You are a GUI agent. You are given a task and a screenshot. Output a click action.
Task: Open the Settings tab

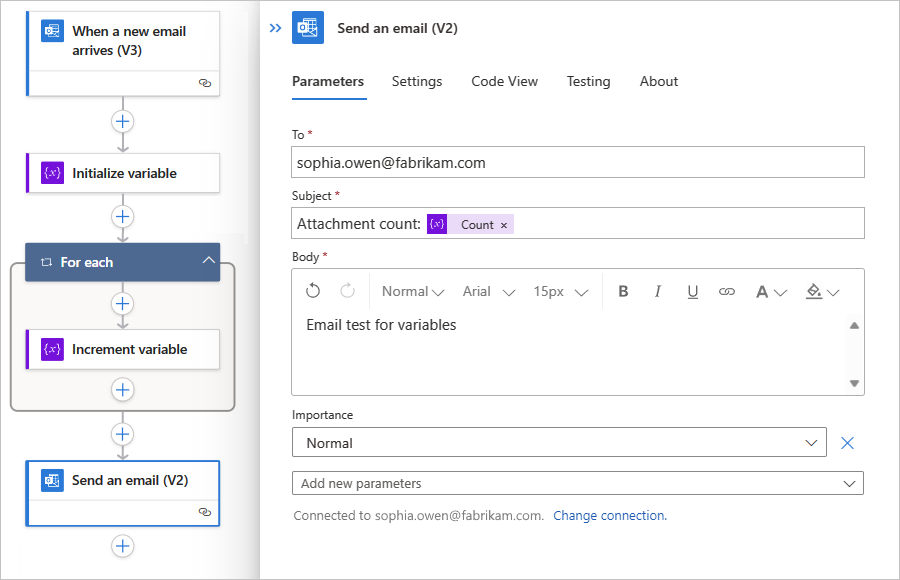pos(416,82)
